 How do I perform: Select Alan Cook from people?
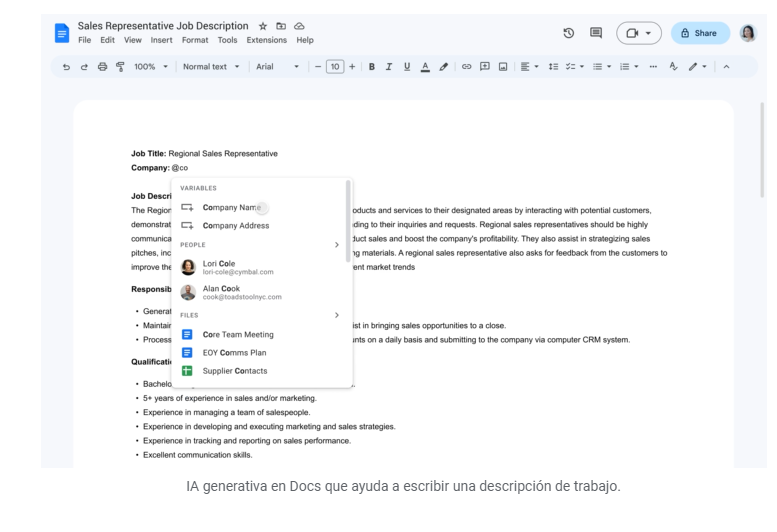click(x=262, y=292)
